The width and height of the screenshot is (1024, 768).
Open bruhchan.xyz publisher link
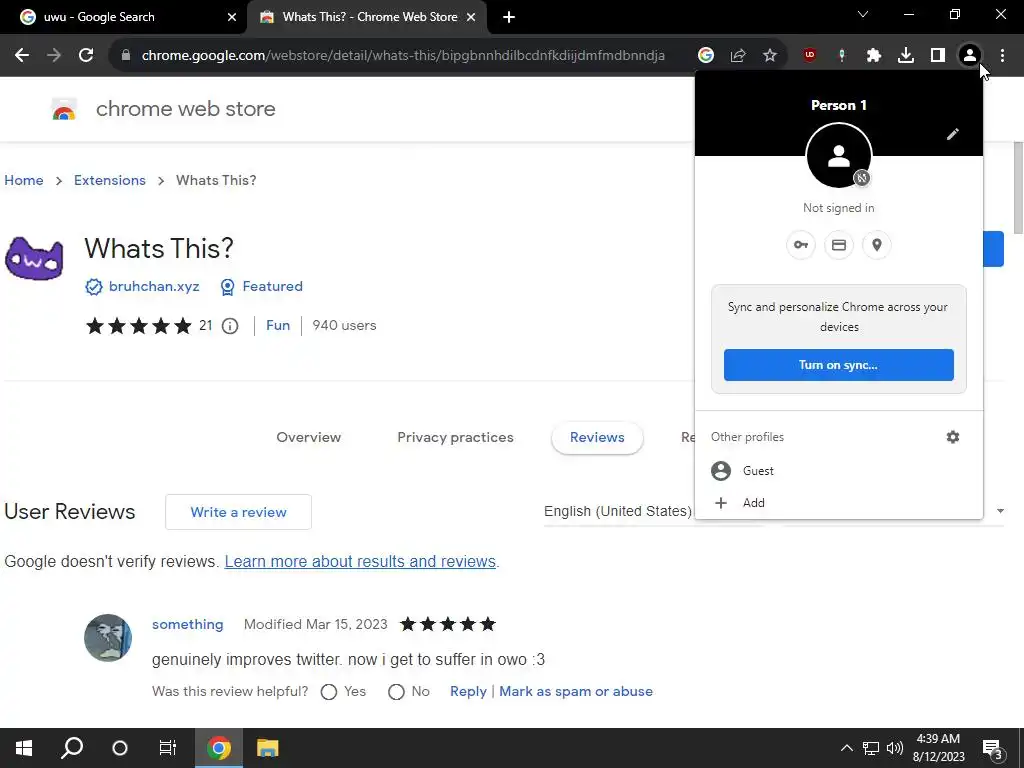(154, 287)
